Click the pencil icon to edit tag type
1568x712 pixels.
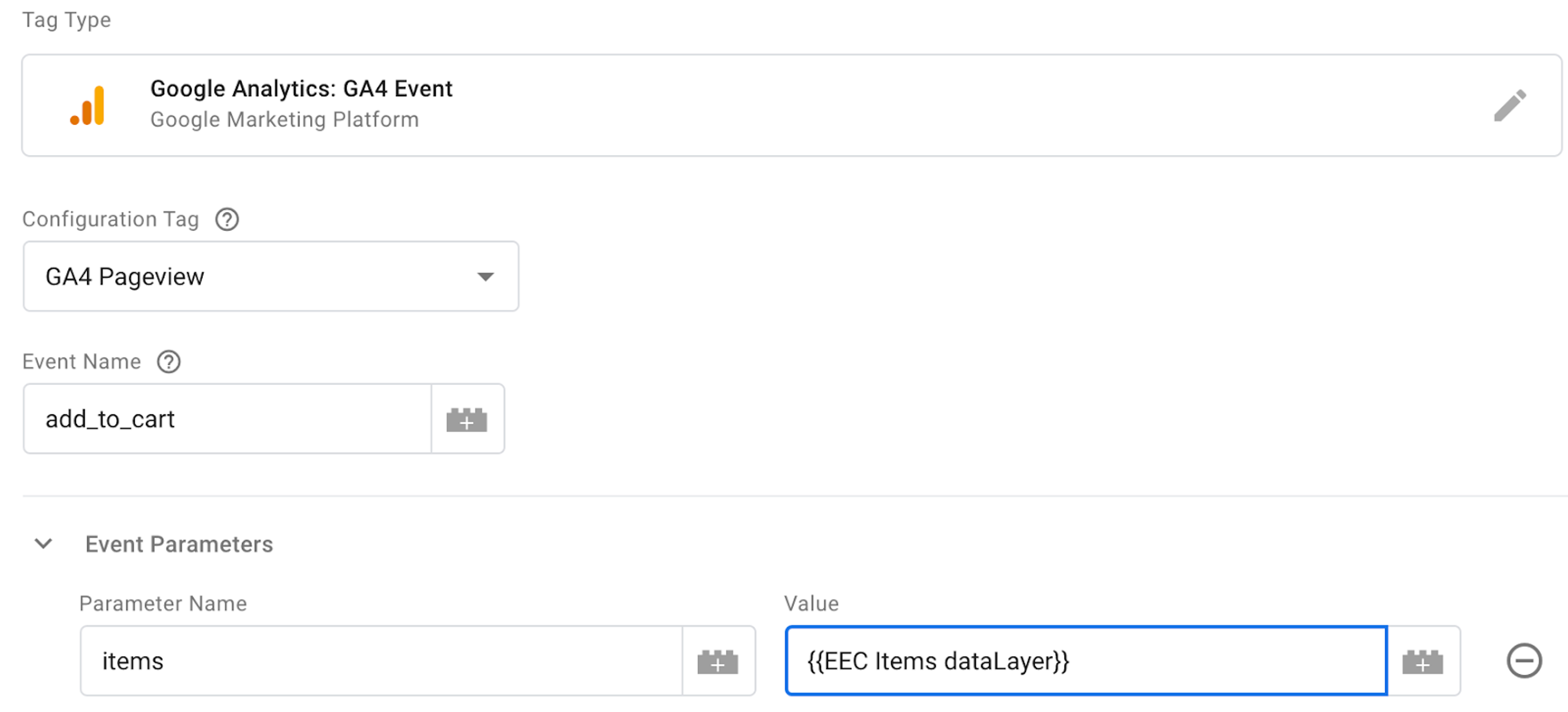(1510, 106)
